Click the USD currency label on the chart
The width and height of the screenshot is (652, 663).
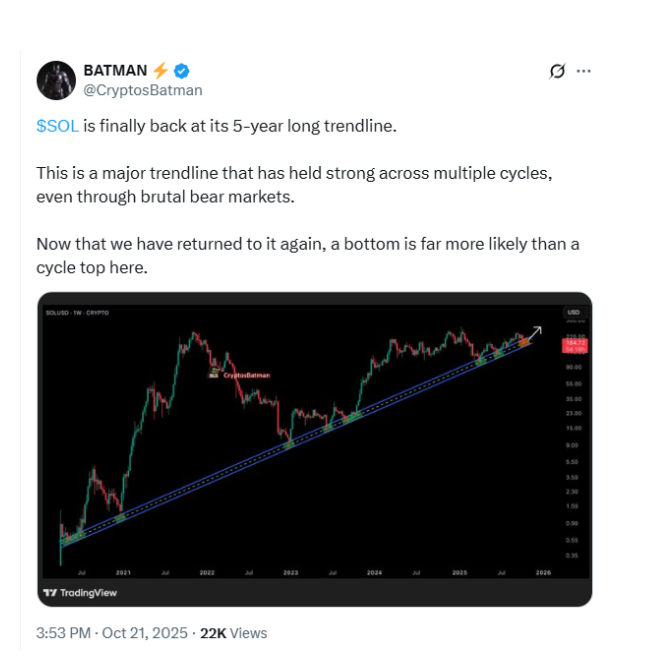[574, 312]
